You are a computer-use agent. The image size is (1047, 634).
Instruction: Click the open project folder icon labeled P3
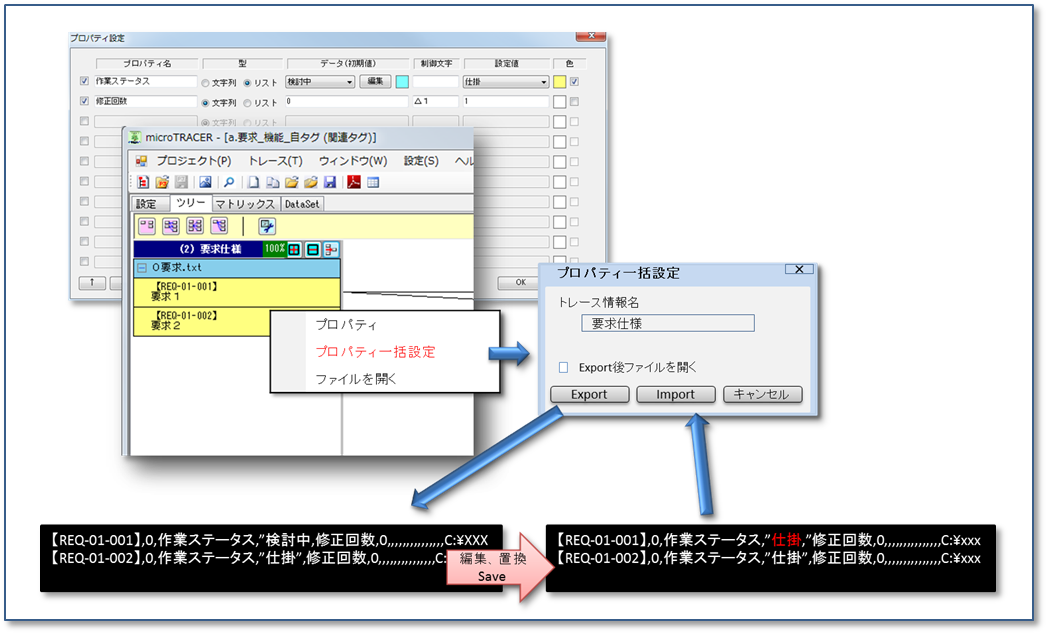[x=162, y=182]
